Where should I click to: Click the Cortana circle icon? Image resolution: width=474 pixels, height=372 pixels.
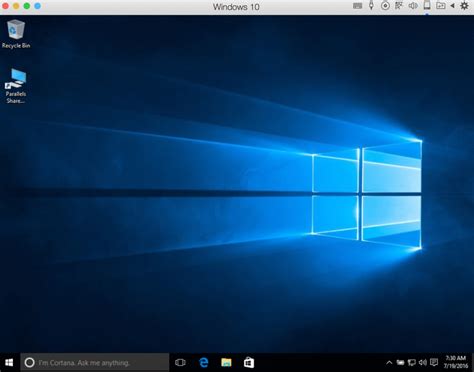(29, 362)
